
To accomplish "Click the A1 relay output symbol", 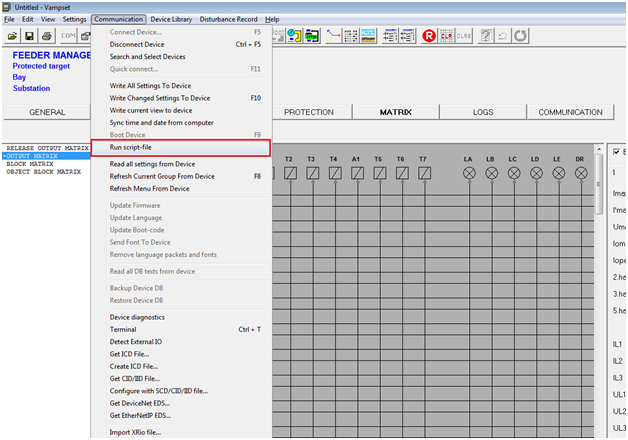I will pos(357,173).
